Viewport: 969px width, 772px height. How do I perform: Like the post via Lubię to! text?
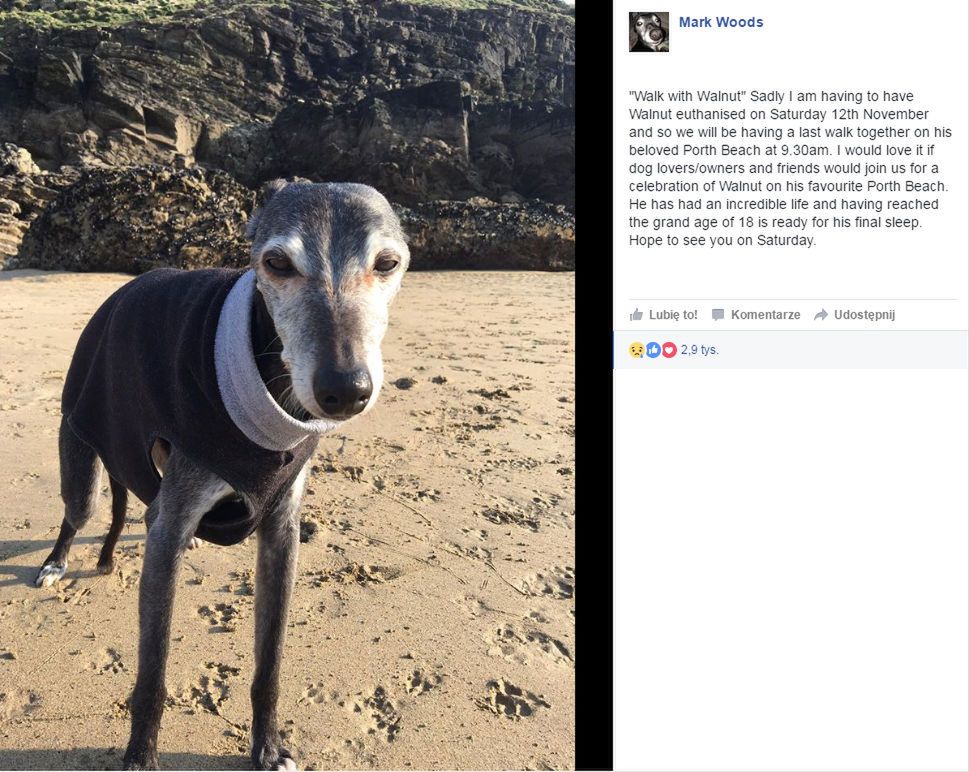pos(673,315)
